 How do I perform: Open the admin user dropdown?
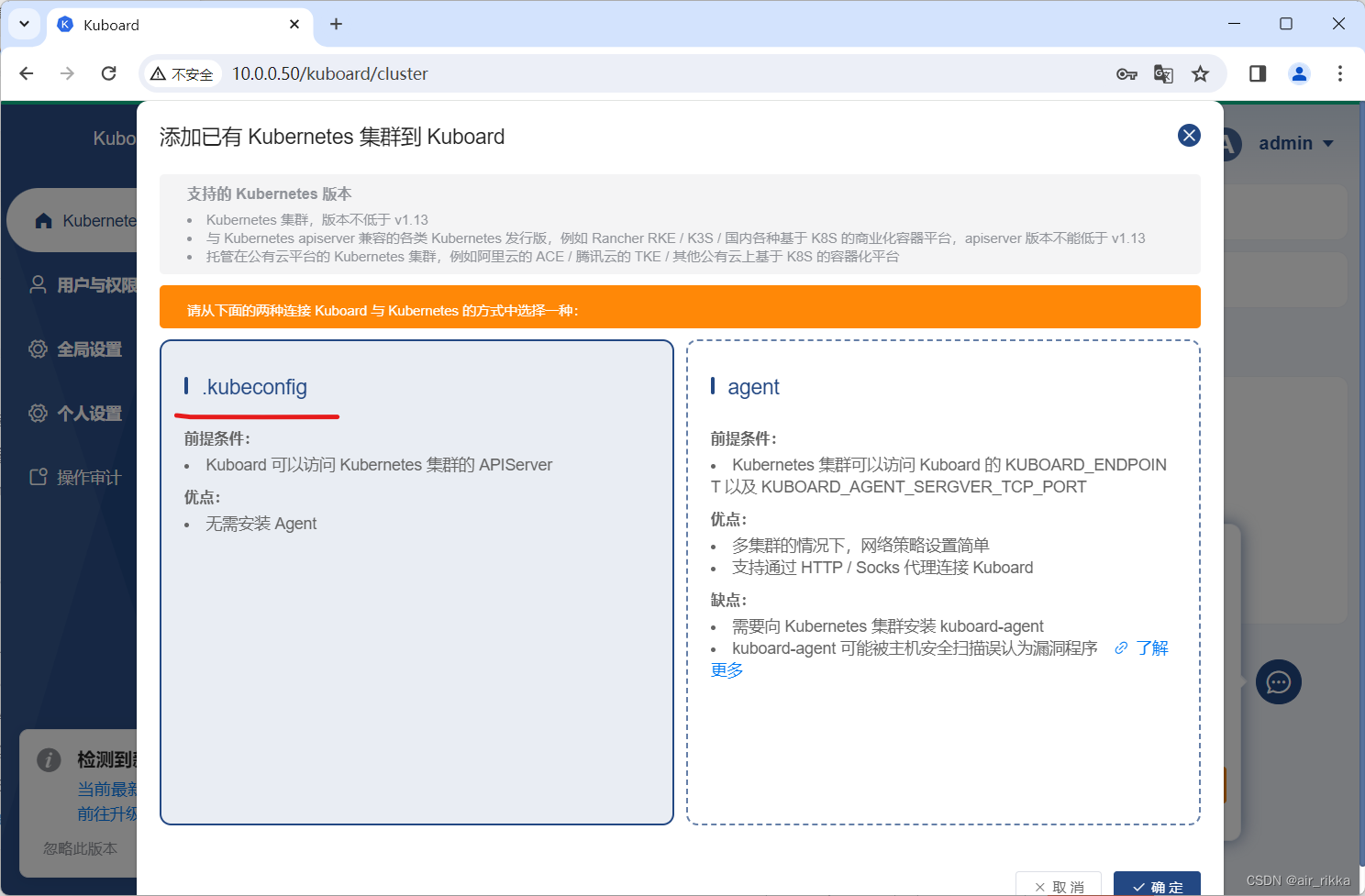(x=1295, y=143)
